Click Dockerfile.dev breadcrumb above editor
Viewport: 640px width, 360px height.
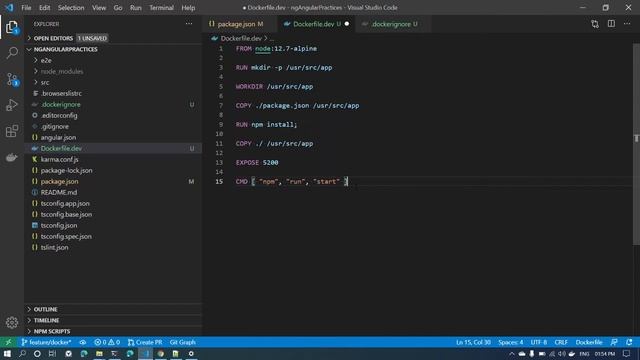coord(241,38)
